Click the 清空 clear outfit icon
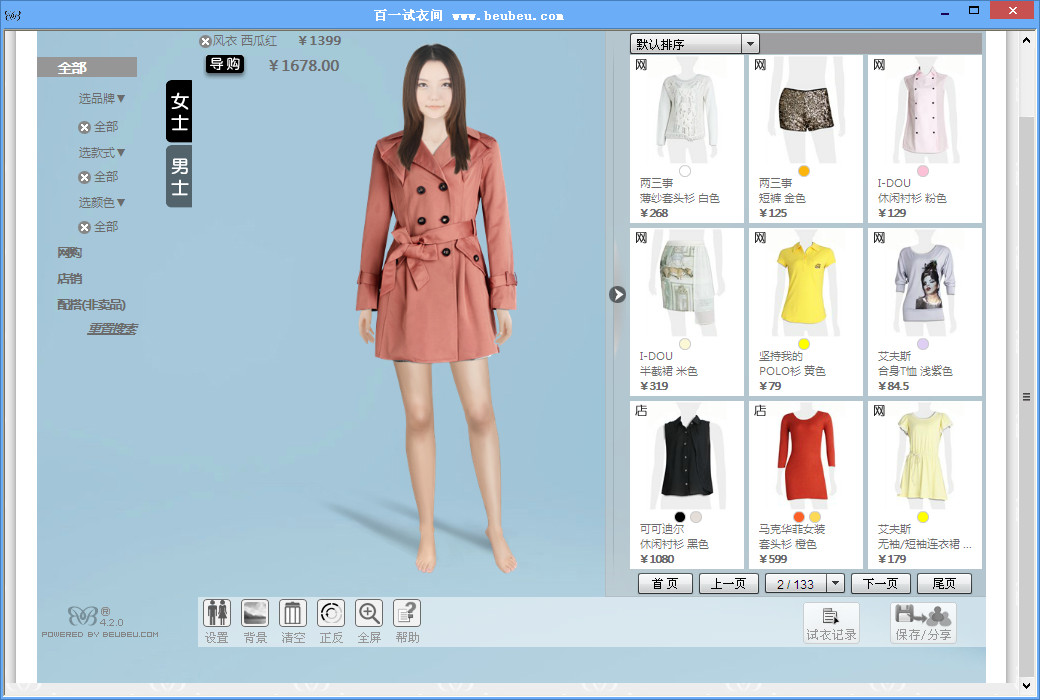This screenshot has width=1040, height=700. pyautogui.click(x=293, y=613)
